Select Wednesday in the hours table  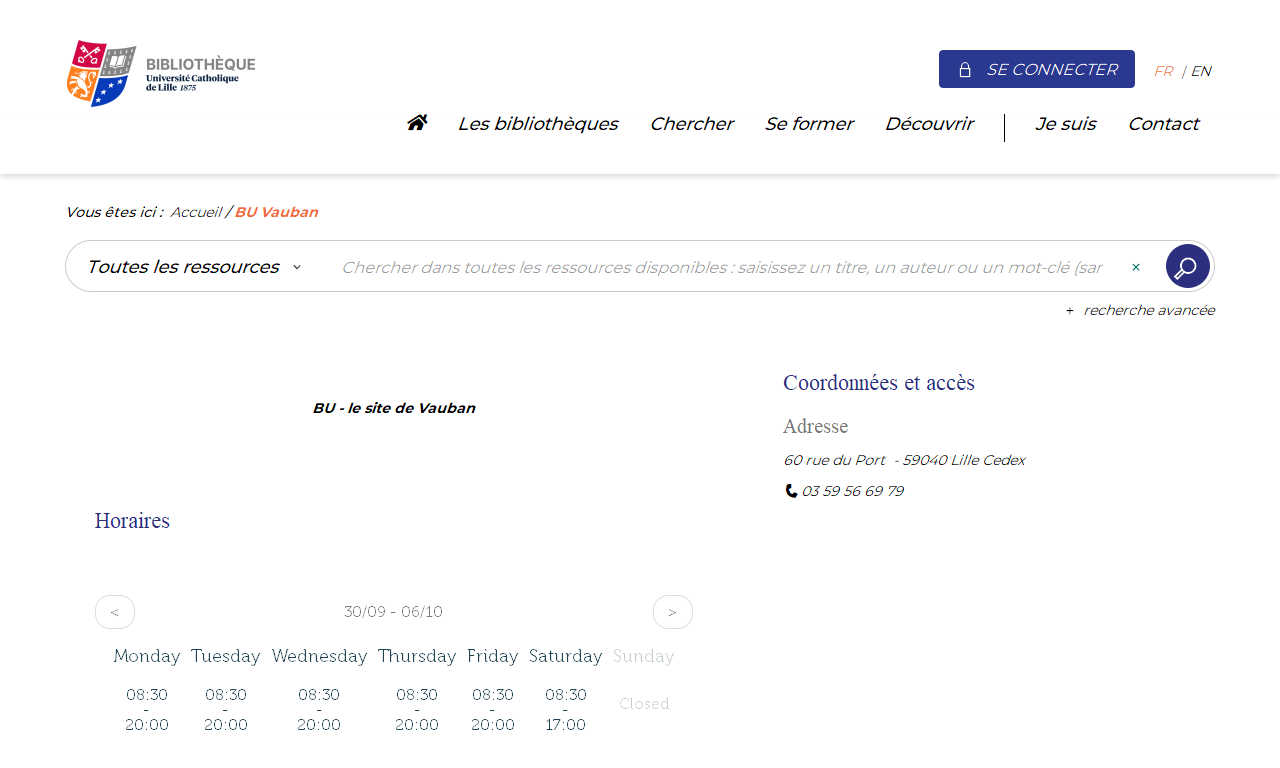point(319,656)
